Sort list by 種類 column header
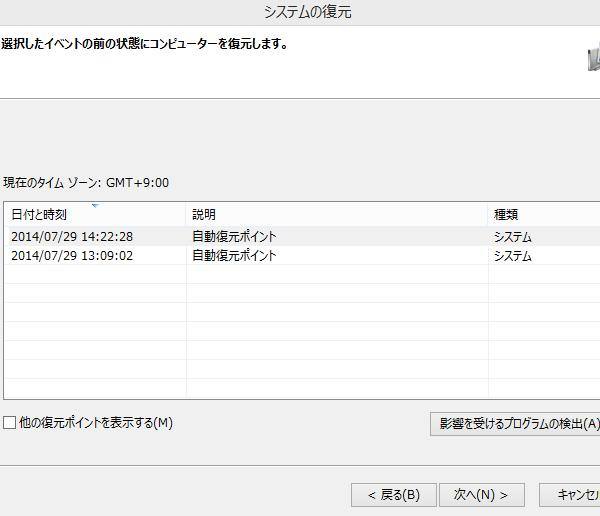600x516 pixels. pyautogui.click(x=506, y=215)
